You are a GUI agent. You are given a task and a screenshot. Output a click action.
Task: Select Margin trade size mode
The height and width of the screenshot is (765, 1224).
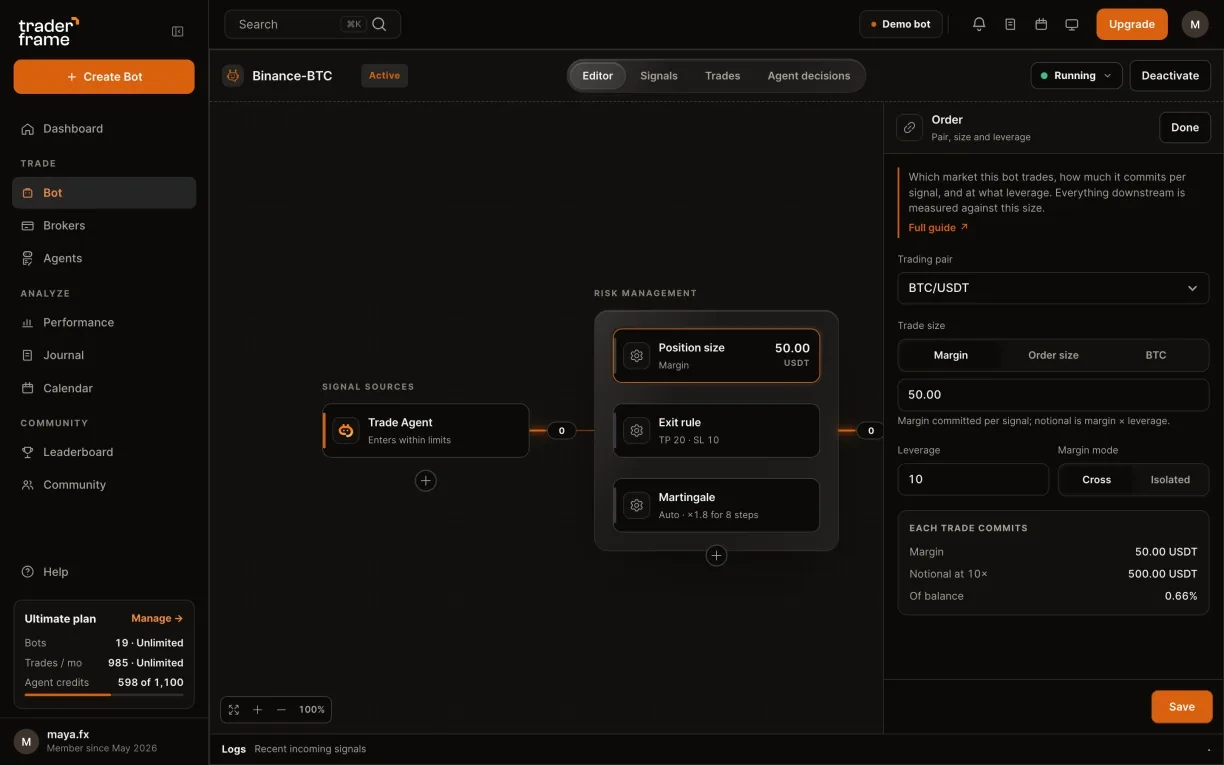(x=951, y=355)
